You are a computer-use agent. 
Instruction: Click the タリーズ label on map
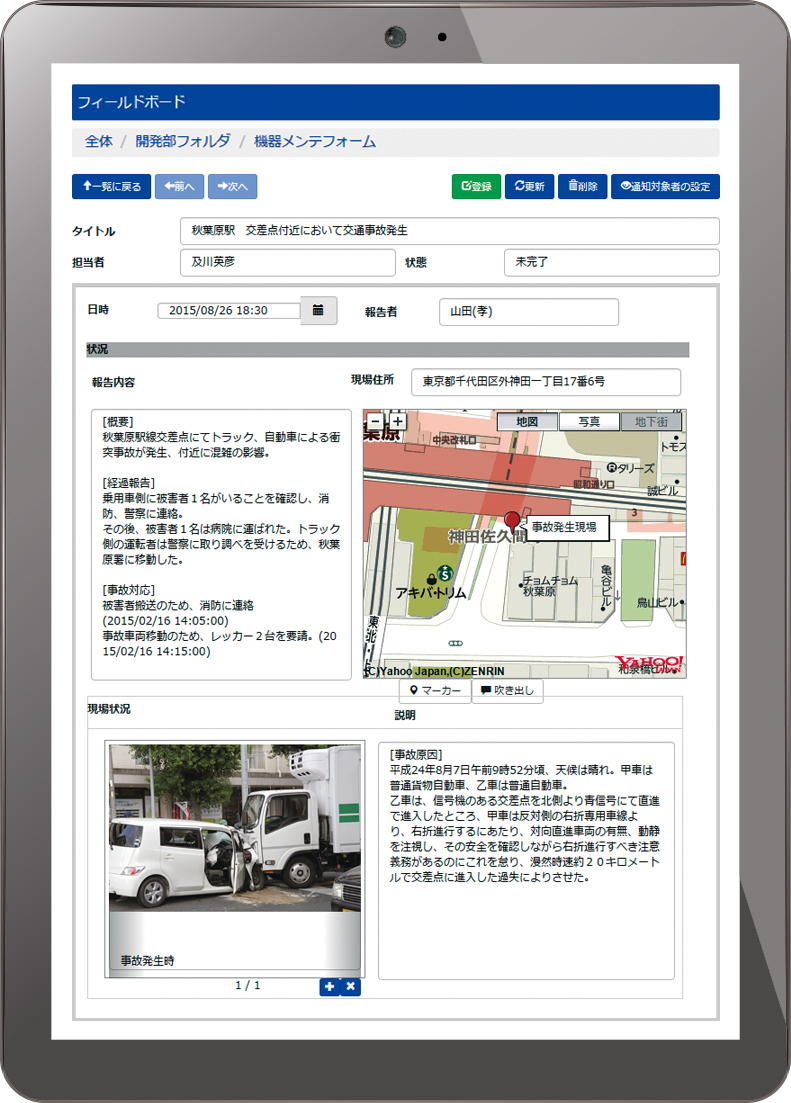(631, 468)
